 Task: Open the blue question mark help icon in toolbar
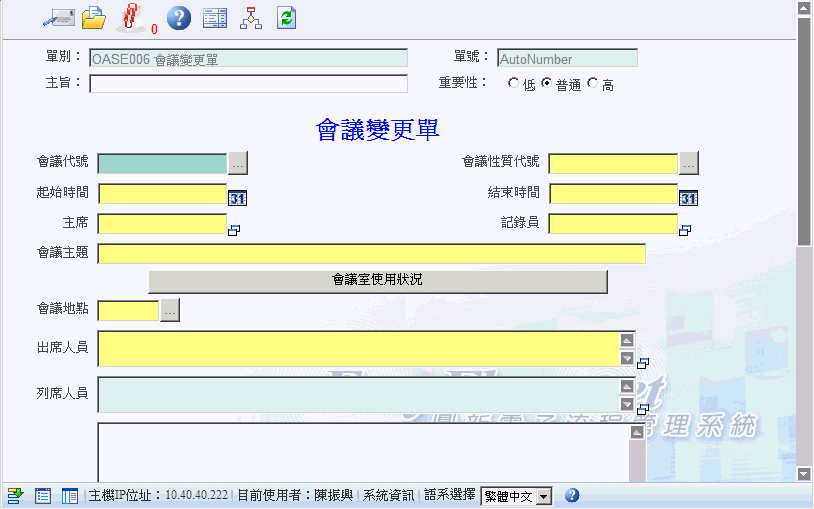[x=178, y=17]
